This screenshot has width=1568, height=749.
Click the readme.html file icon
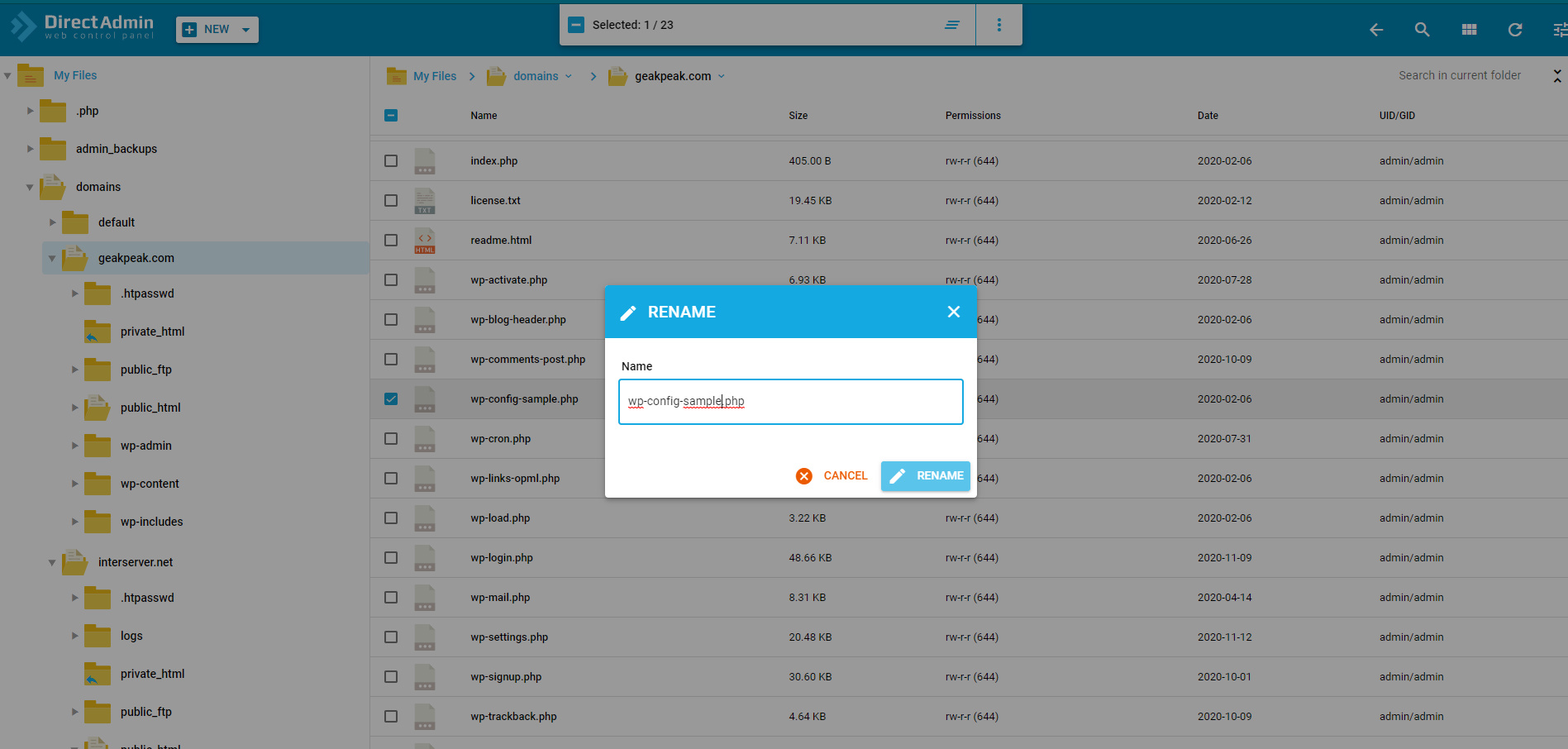click(x=425, y=241)
